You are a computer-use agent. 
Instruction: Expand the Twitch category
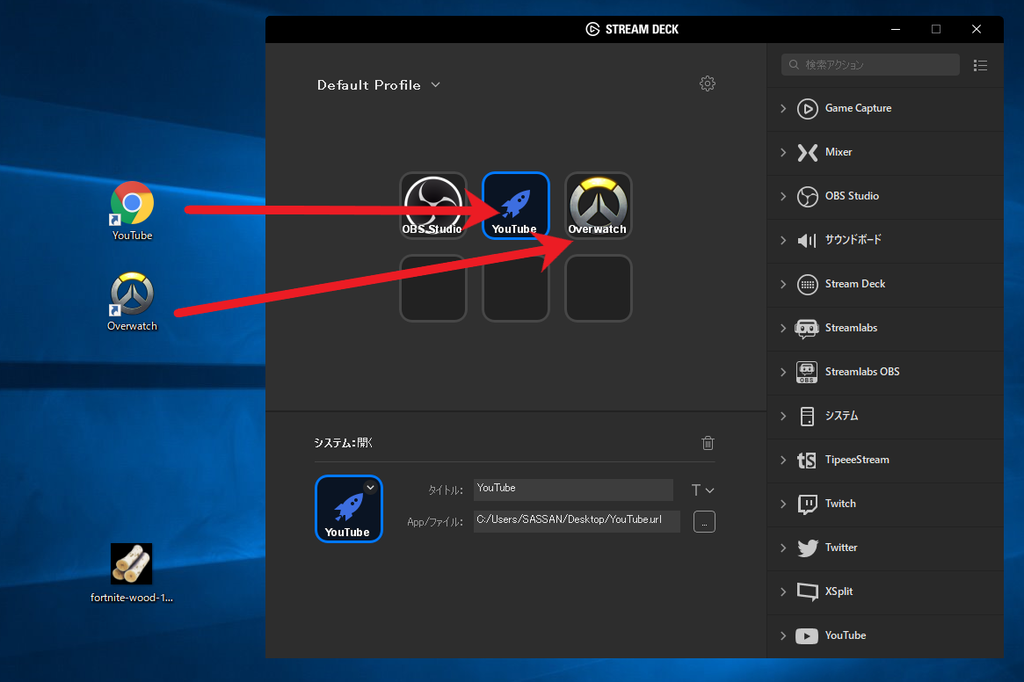click(783, 504)
